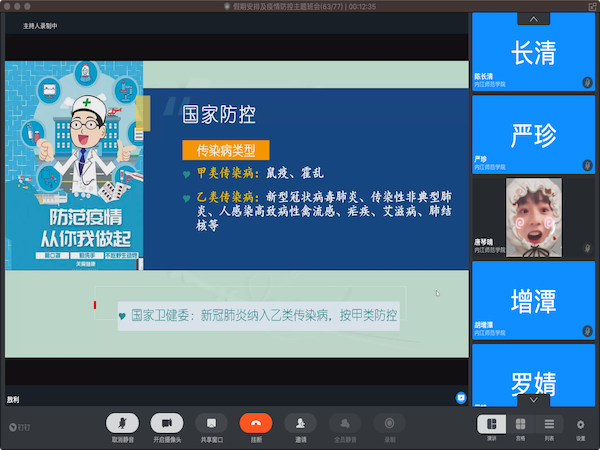Click the red macOS close button
The width and height of the screenshot is (600, 450).
[x=7, y=7]
